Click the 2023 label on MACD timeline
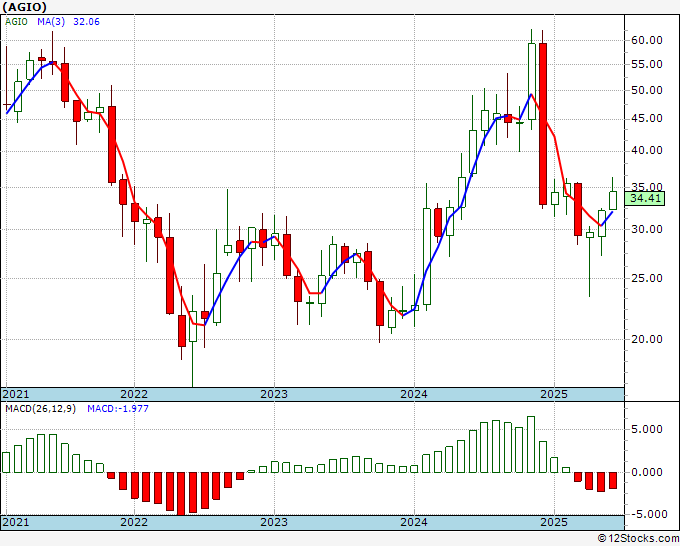The image size is (680, 546). pyautogui.click(x=274, y=522)
